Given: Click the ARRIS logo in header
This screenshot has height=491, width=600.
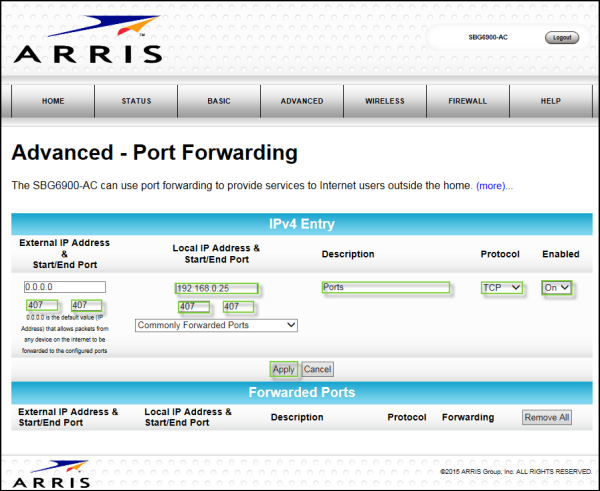Looking at the screenshot, I should 86,41.
